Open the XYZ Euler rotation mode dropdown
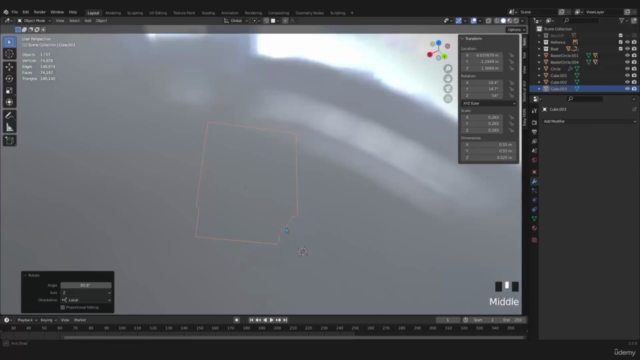The height and width of the screenshot is (360, 640). tap(489, 104)
